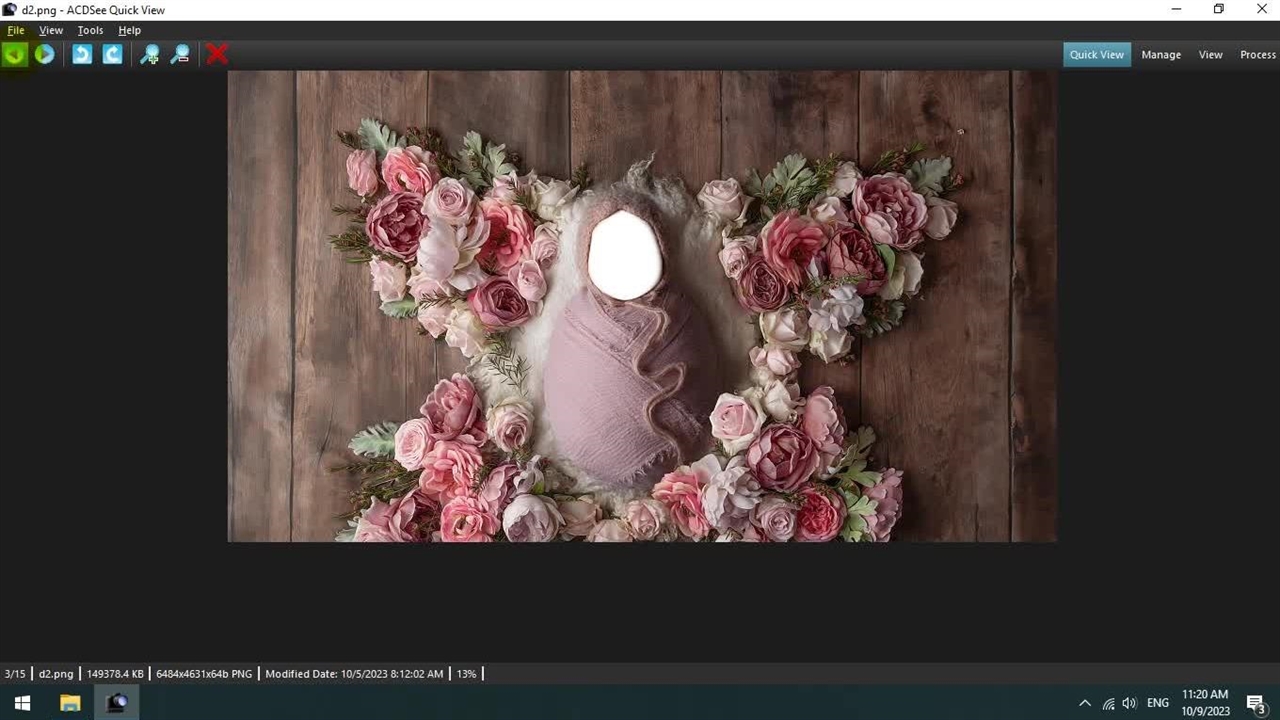Open the View menu in menu bar
The image size is (1280, 720).
click(50, 30)
